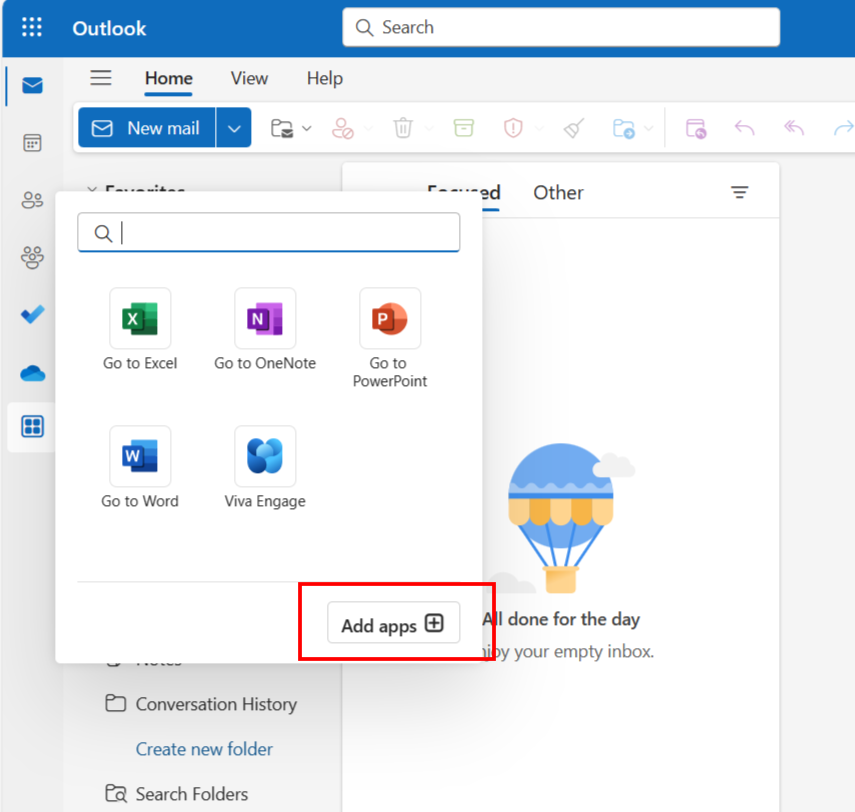Open OneDrive cloud icon
This screenshot has height=812, width=855.
[x=32, y=374]
